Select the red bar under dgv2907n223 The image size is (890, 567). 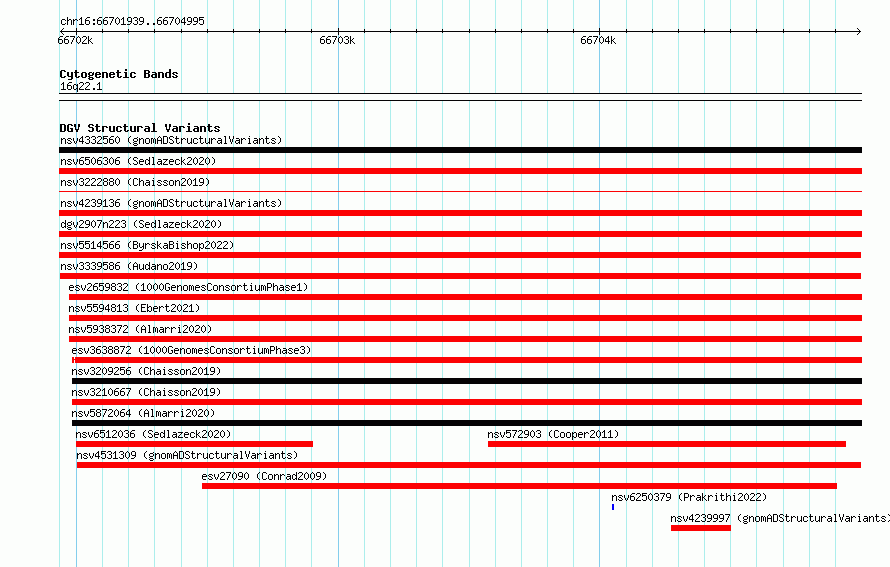[x=460, y=234]
